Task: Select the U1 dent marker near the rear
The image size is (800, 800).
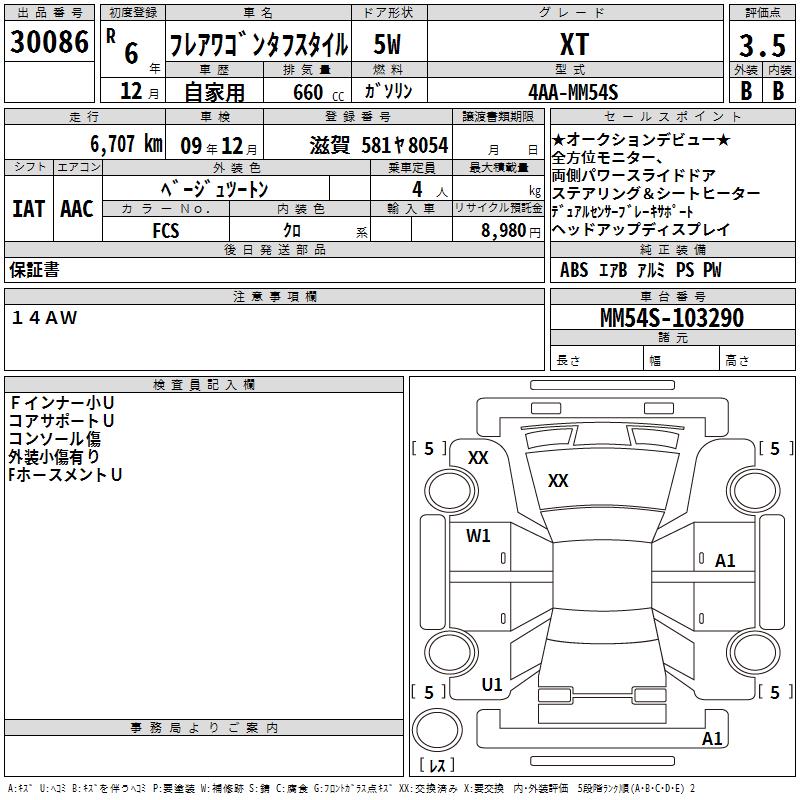Action: (492, 685)
